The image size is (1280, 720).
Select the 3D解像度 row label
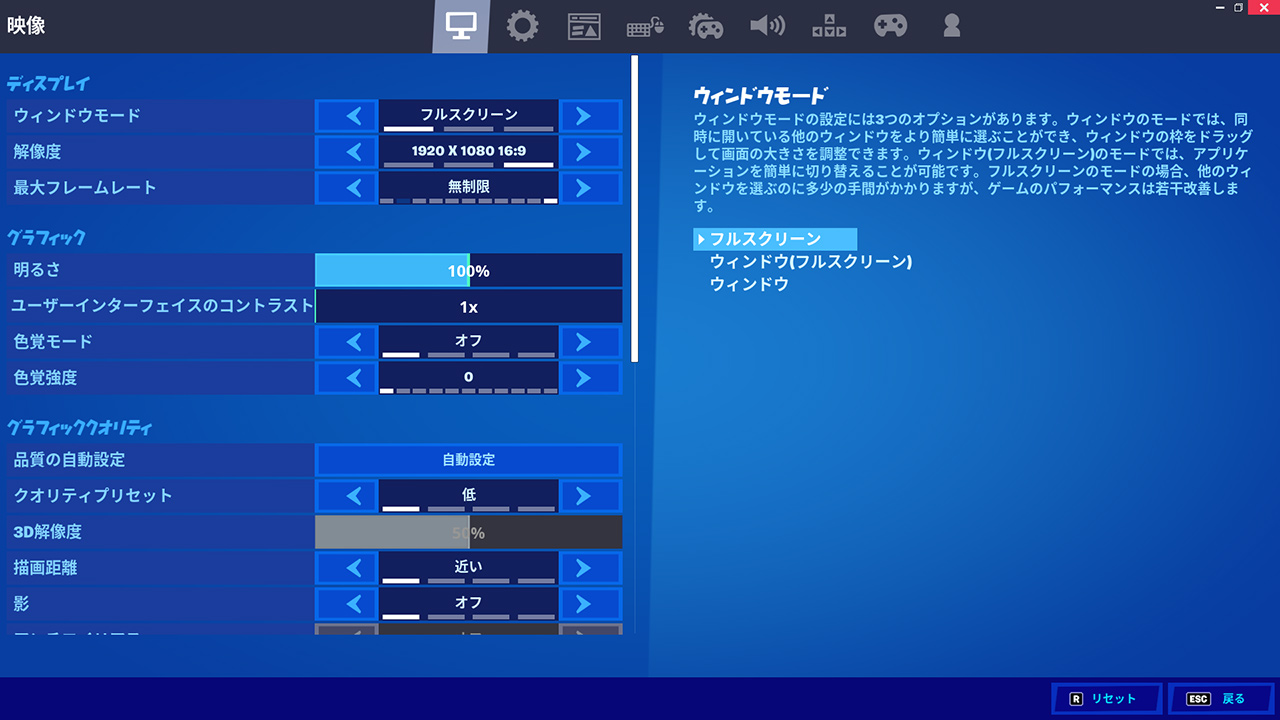(47, 532)
